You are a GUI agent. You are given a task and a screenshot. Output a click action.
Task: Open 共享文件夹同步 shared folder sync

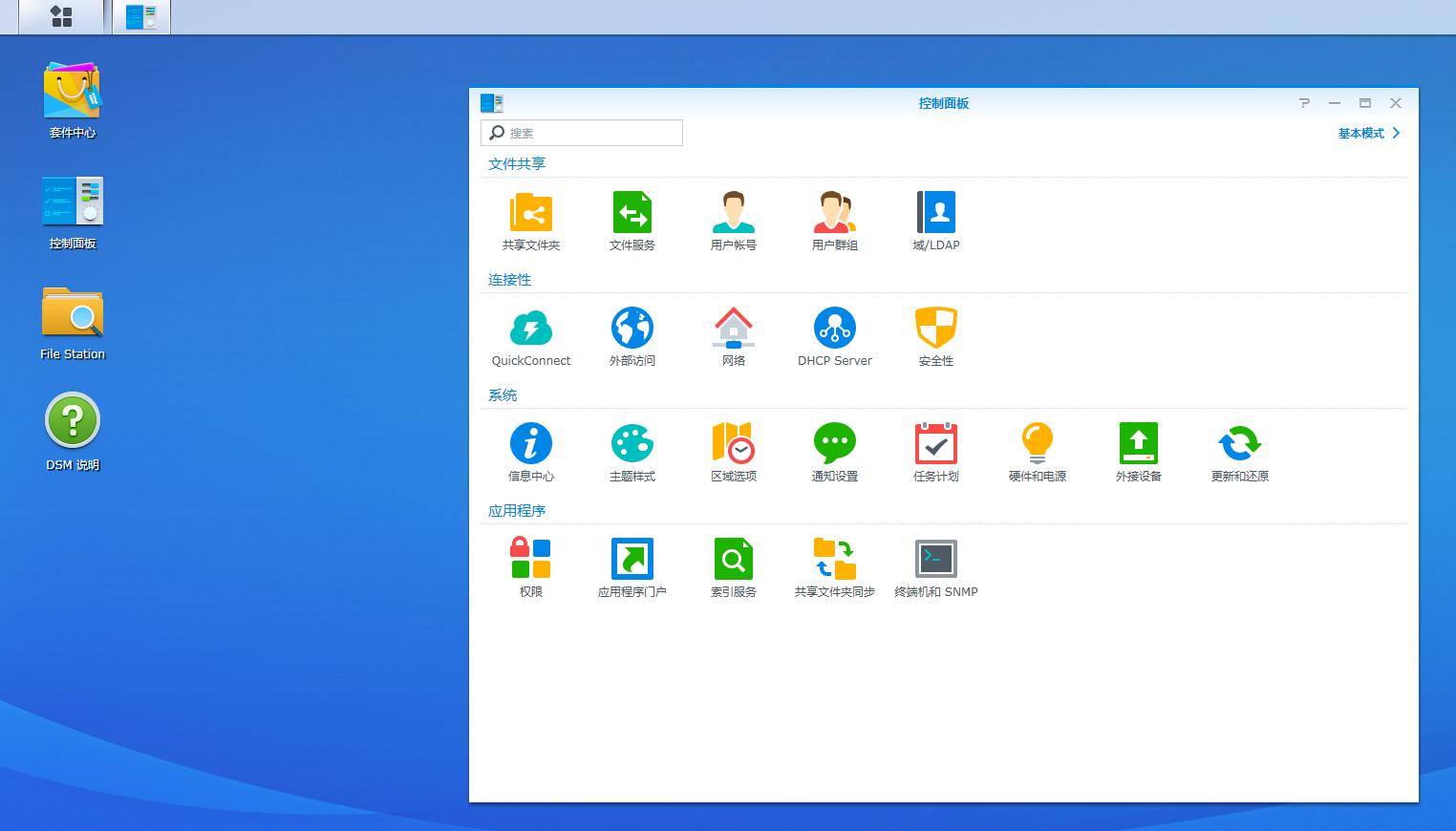tap(834, 560)
